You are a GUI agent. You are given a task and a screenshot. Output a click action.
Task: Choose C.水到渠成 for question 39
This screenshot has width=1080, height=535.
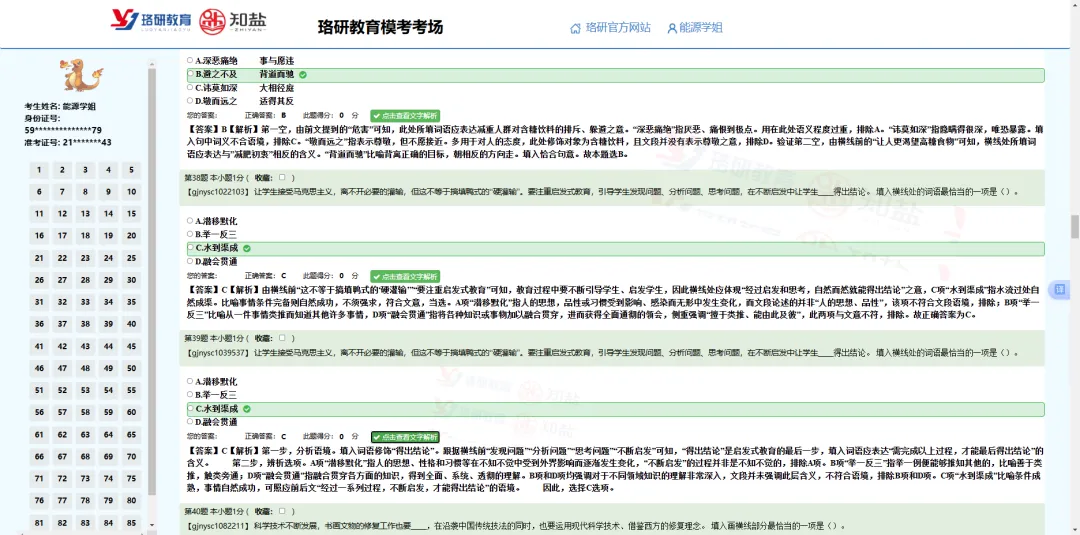191,408
